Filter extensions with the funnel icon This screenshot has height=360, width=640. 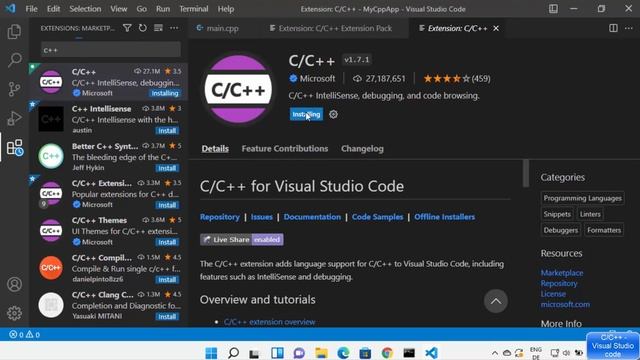[x=127, y=28]
